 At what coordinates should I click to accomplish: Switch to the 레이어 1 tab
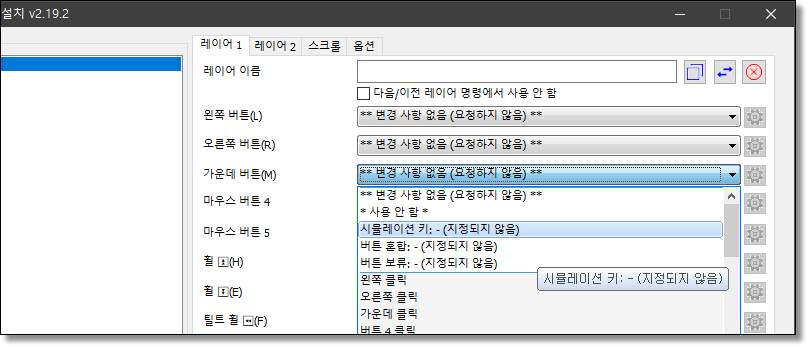point(221,44)
